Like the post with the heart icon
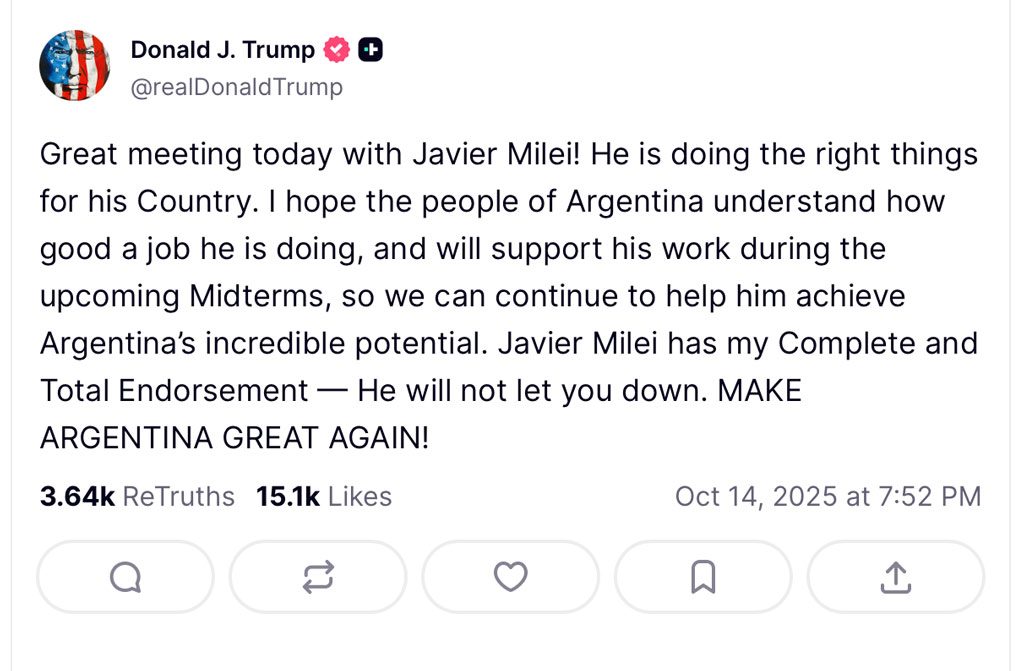1024x671 pixels. pos(511,576)
